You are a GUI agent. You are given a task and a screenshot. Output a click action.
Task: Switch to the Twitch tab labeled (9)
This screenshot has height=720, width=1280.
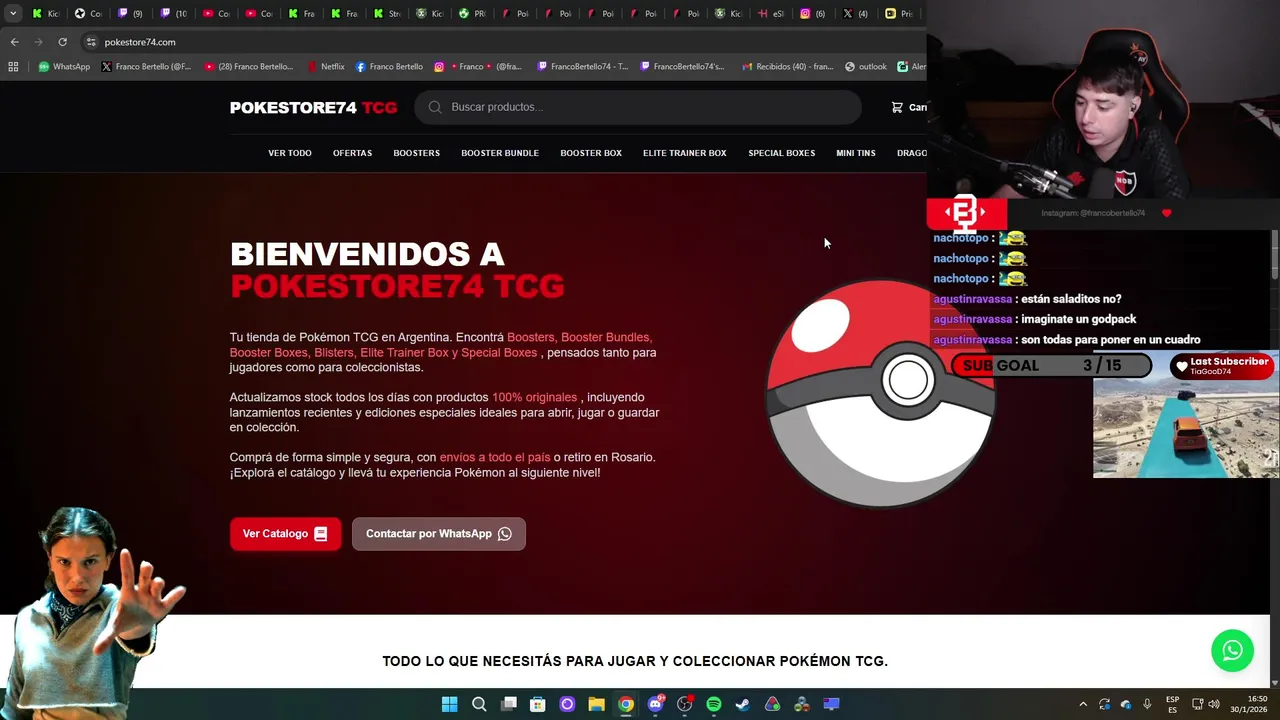click(x=130, y=14)
